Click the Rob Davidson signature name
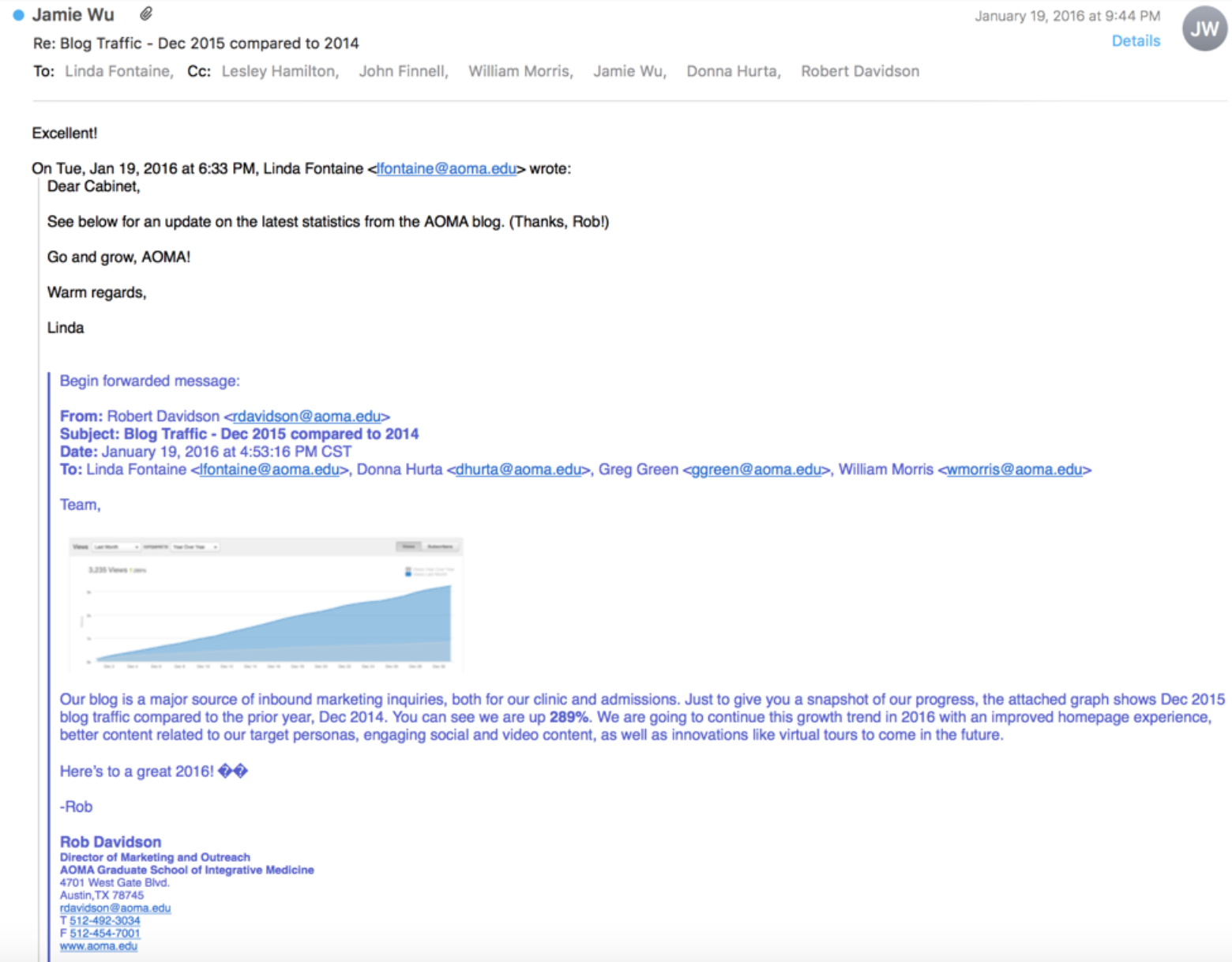Screen dimensions: 1232x962 (111, 842)
